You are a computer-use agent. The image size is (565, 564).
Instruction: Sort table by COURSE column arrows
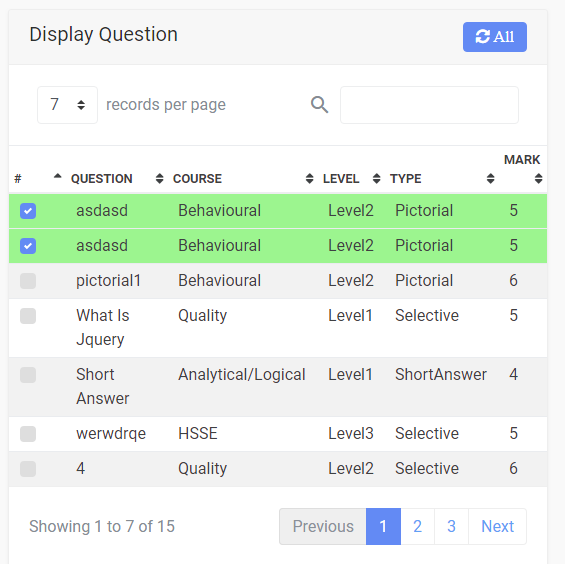pos(309,178)
